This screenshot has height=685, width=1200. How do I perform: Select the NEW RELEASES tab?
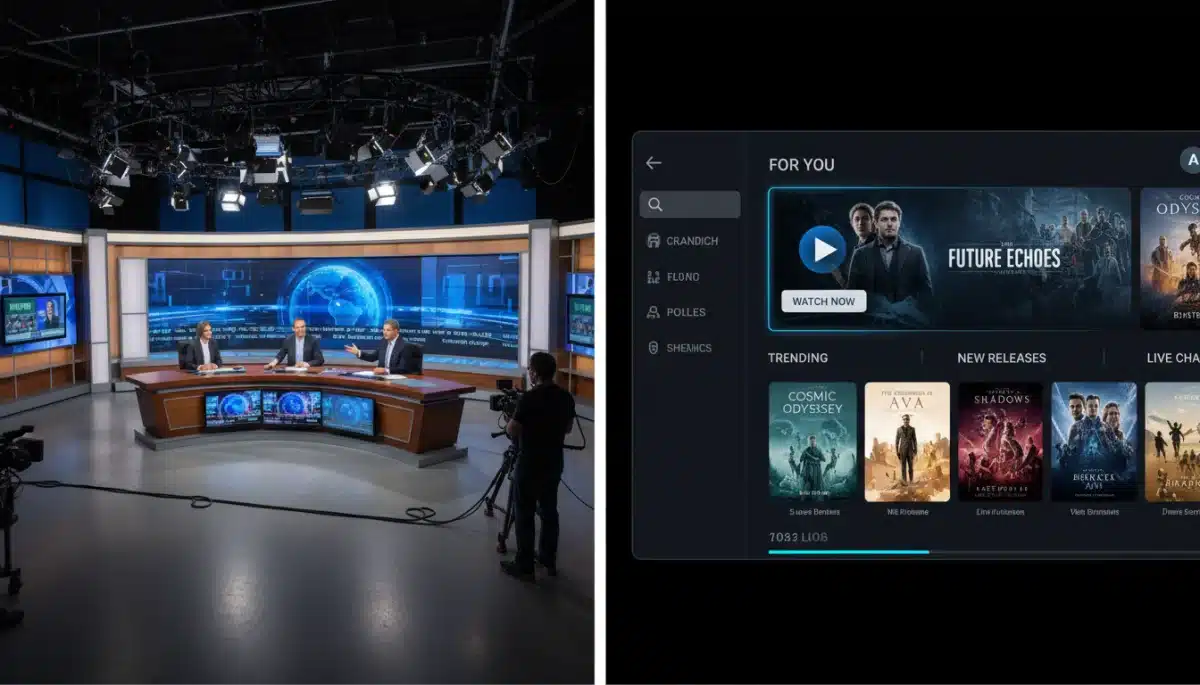[x=1002, y=358]
